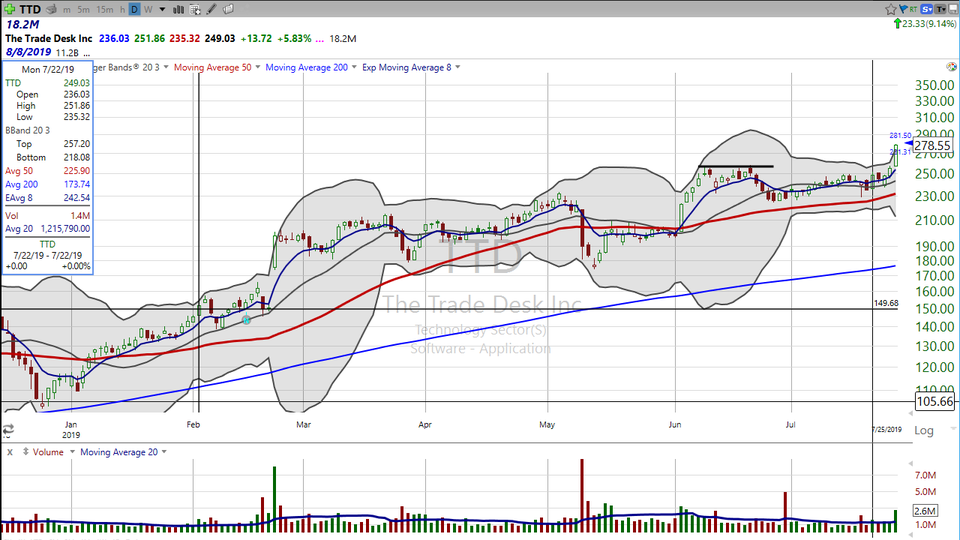Click the star favorite icon
This screenshot has width=960, height=540.
[891, 9]
